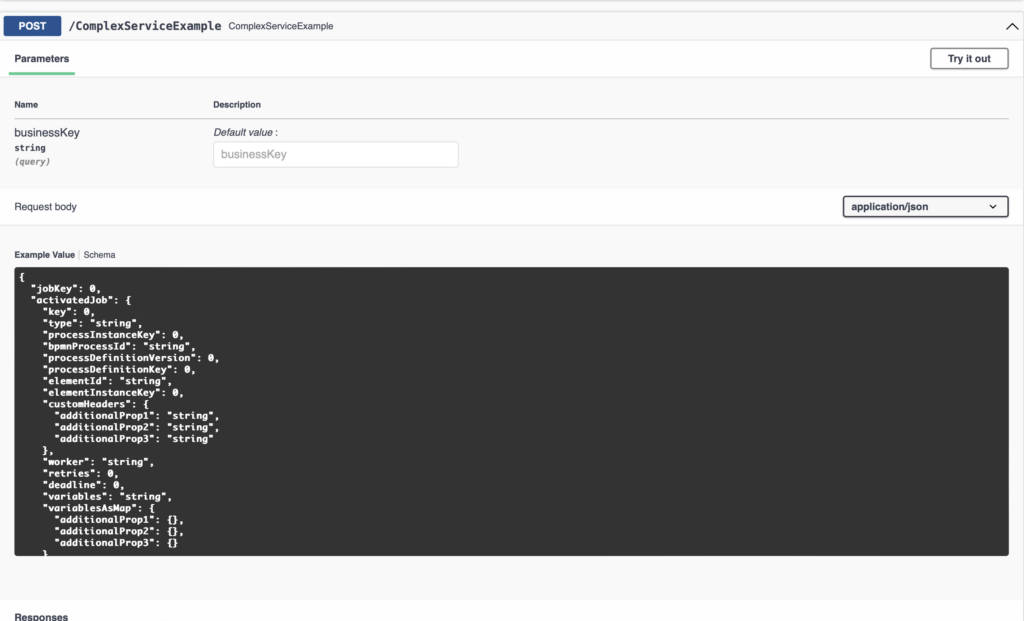The height and width of the screenshot is (621, 1024).
Task: Click the Description column header
Action: (x=237, y=104)
